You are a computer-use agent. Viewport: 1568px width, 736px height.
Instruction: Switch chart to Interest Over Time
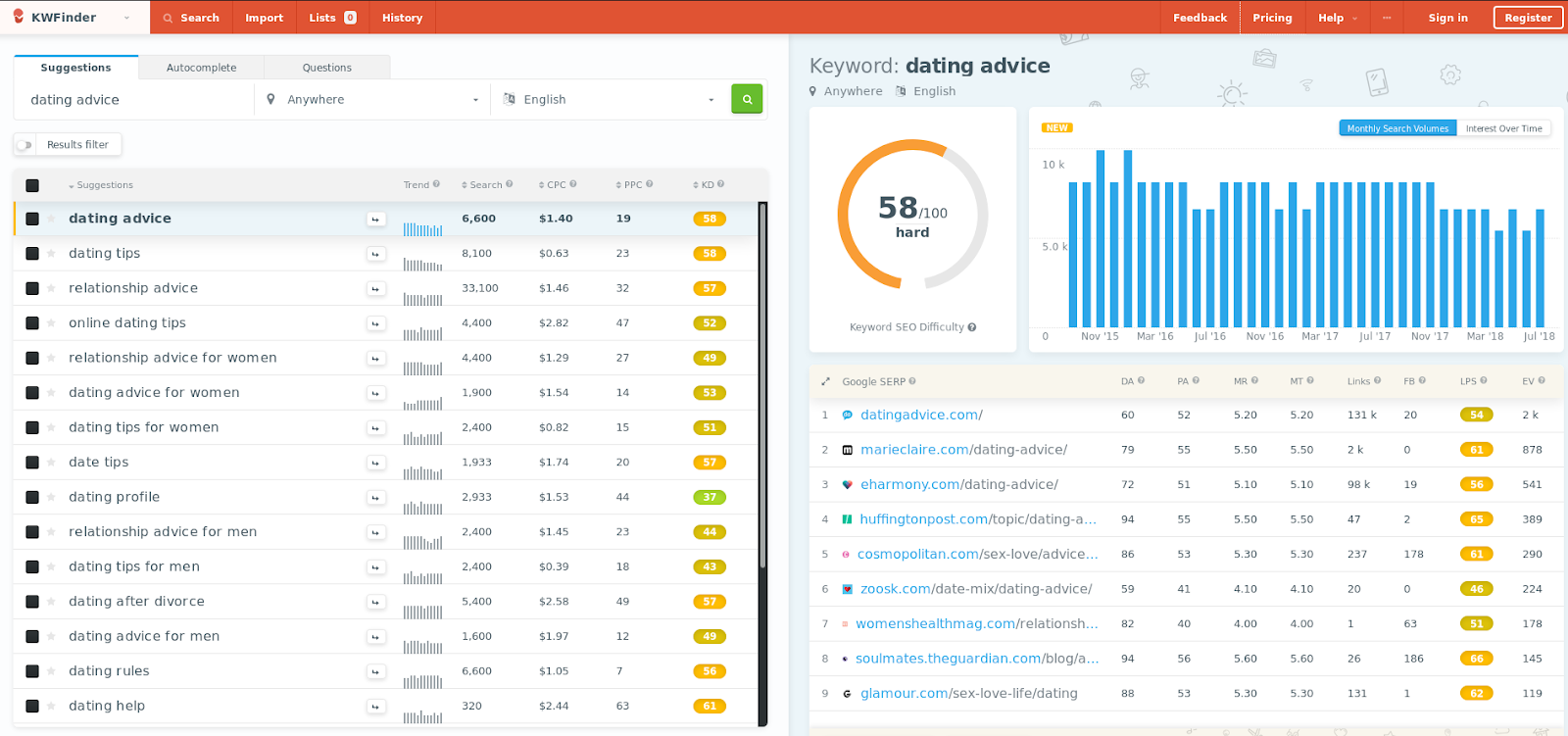pyautogui.click(x=1503, y=128)
